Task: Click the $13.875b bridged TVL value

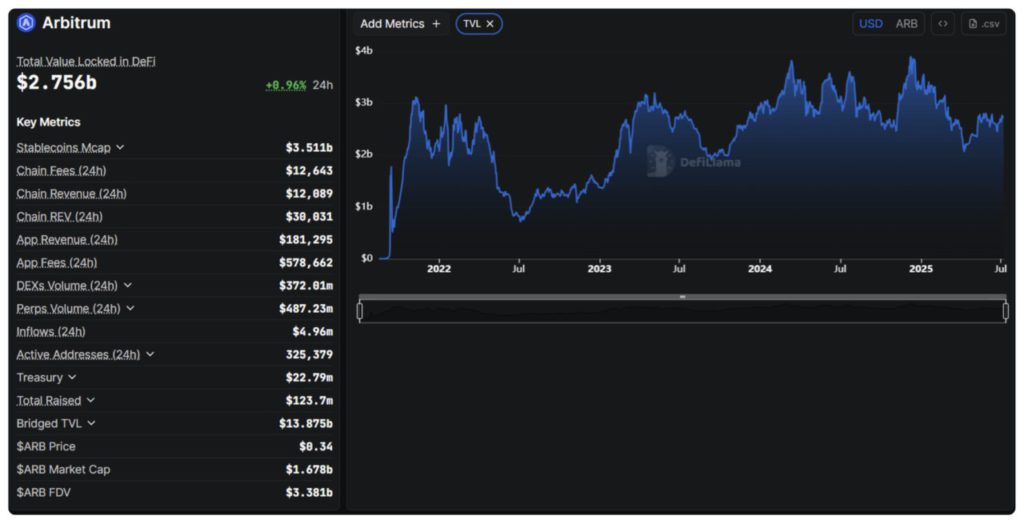Action: [306, 423]
